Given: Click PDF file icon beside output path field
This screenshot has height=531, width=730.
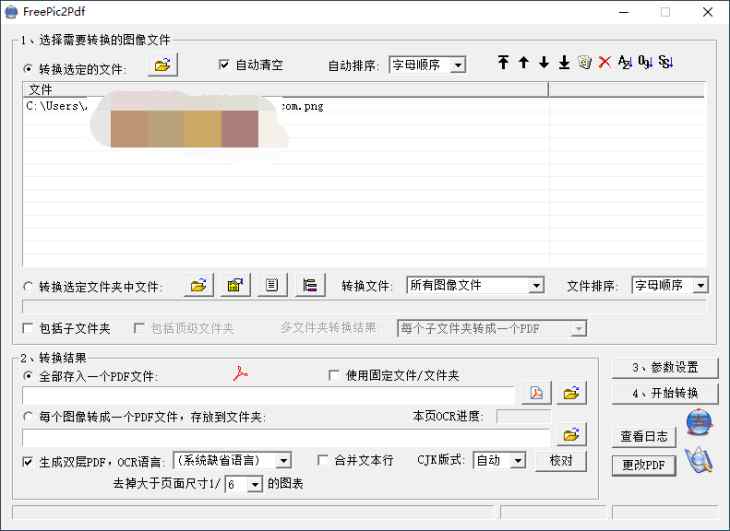Looking at the screenshot, I should [x=537, y=393].
